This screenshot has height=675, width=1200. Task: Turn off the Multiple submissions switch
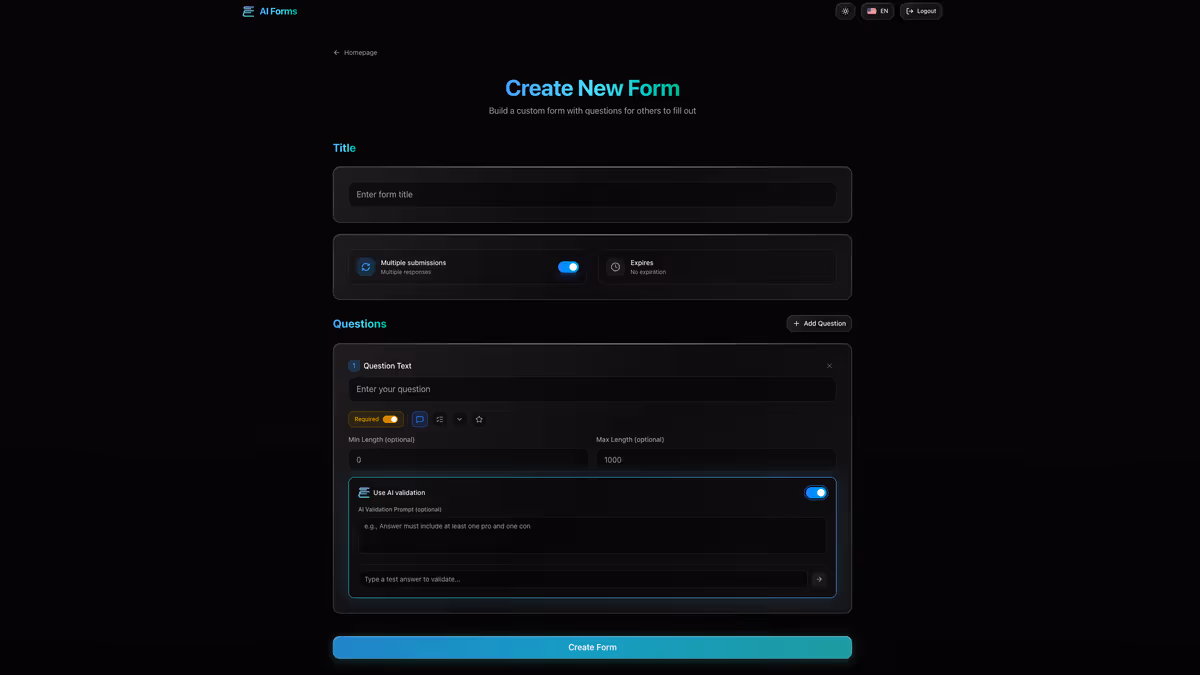[x=568, y=267]
